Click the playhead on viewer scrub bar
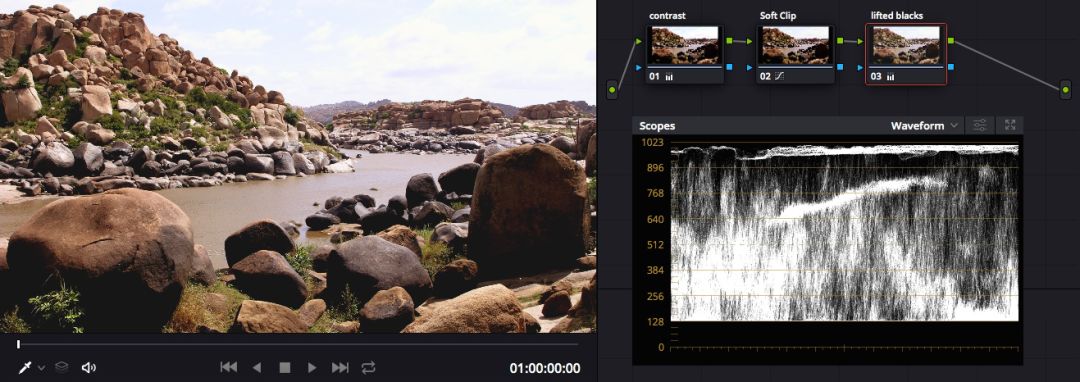The width and height of the screenshot is (1080, 382). pos(19,344)
